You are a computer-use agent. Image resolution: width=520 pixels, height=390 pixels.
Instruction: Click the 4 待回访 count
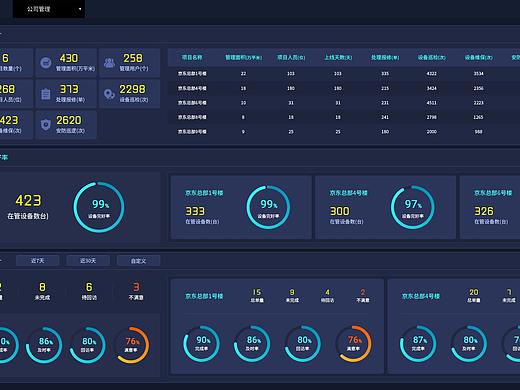click(327, 292)
